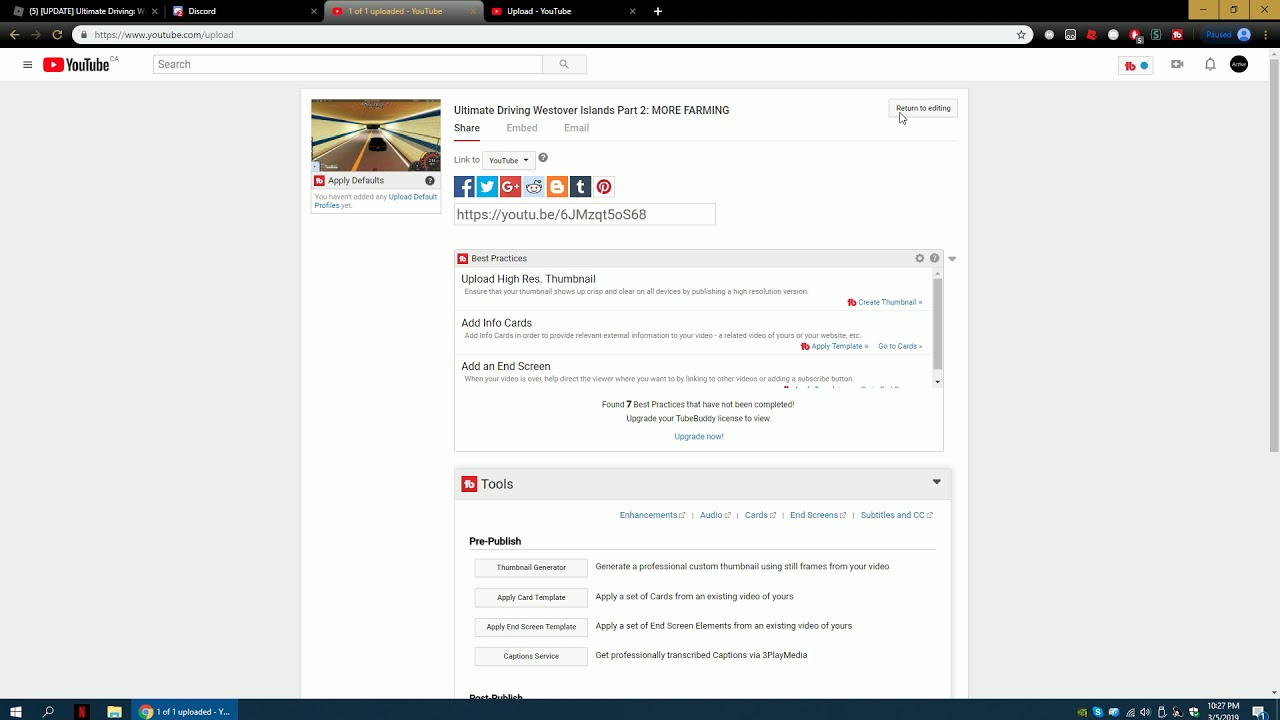1280x720 pixels.
Task: Switch to the Embed tab
Action: (522, 128)
